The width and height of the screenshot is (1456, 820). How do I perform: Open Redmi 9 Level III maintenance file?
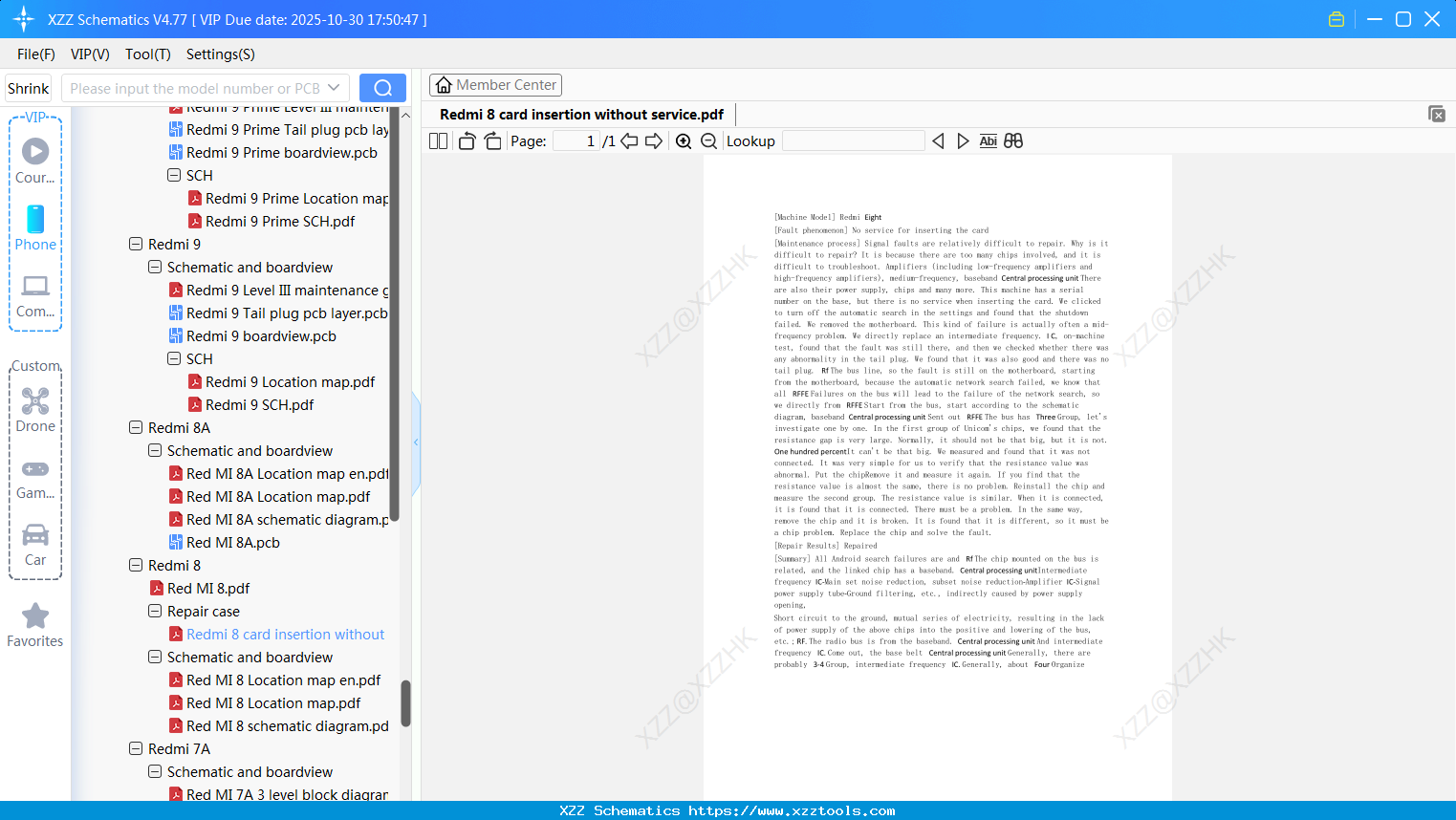[288, 291]
